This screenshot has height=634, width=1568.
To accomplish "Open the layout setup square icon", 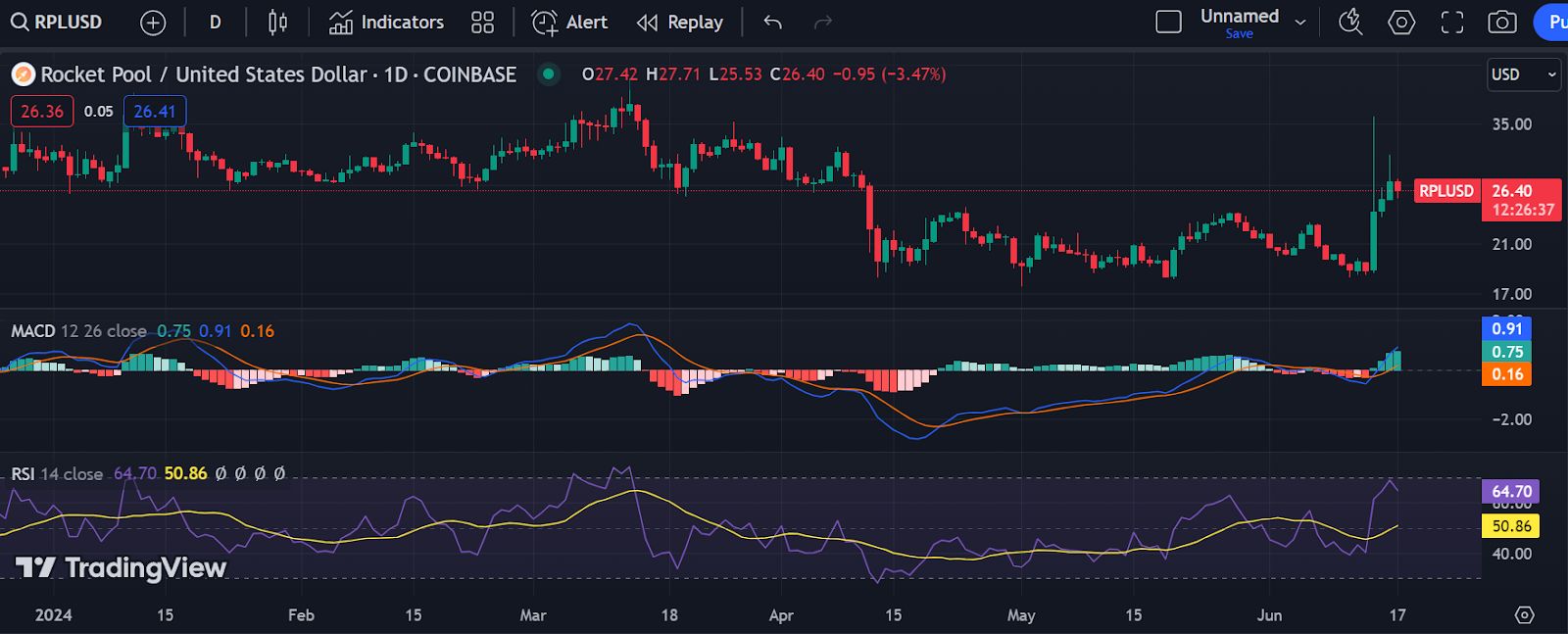I will [x=1168, y=23].
